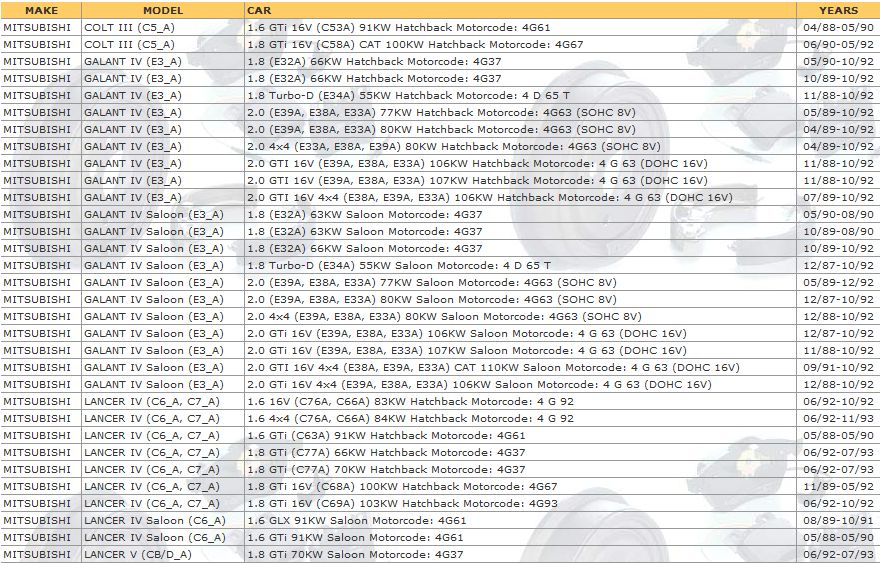The image size is (880, 563).
Task: Select the 1.6 GTi 16V (C53A) 91KW cell
Action: [520, 28]
